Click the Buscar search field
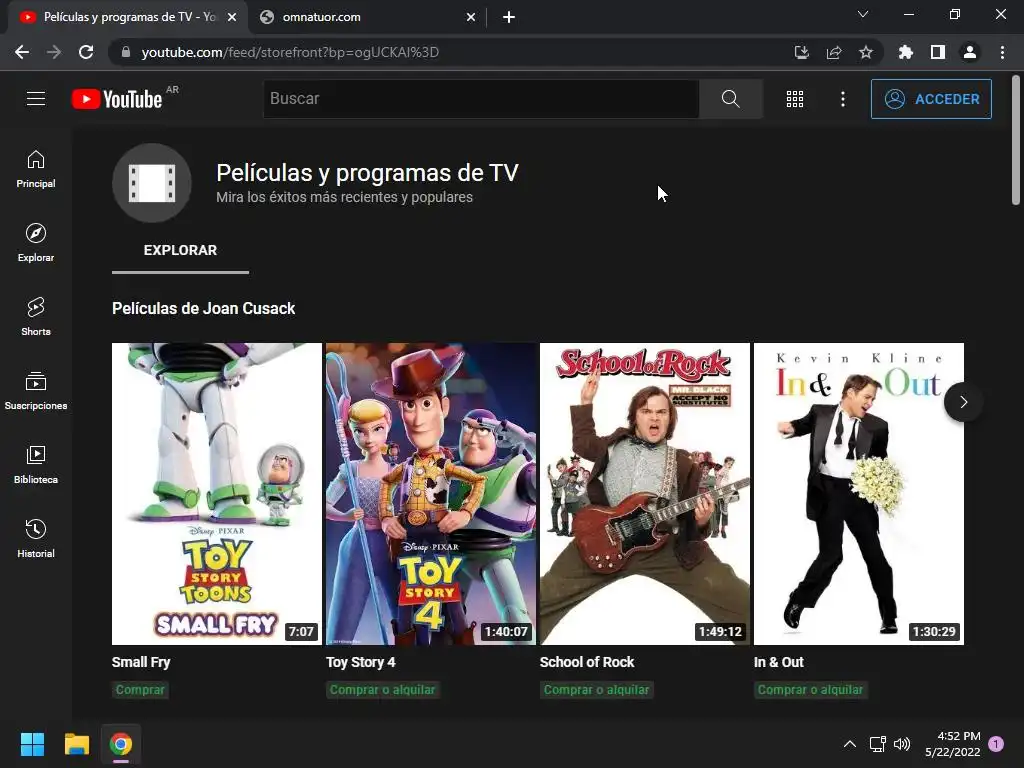Viewport: 1024px width, 768px height. point(481,99)
